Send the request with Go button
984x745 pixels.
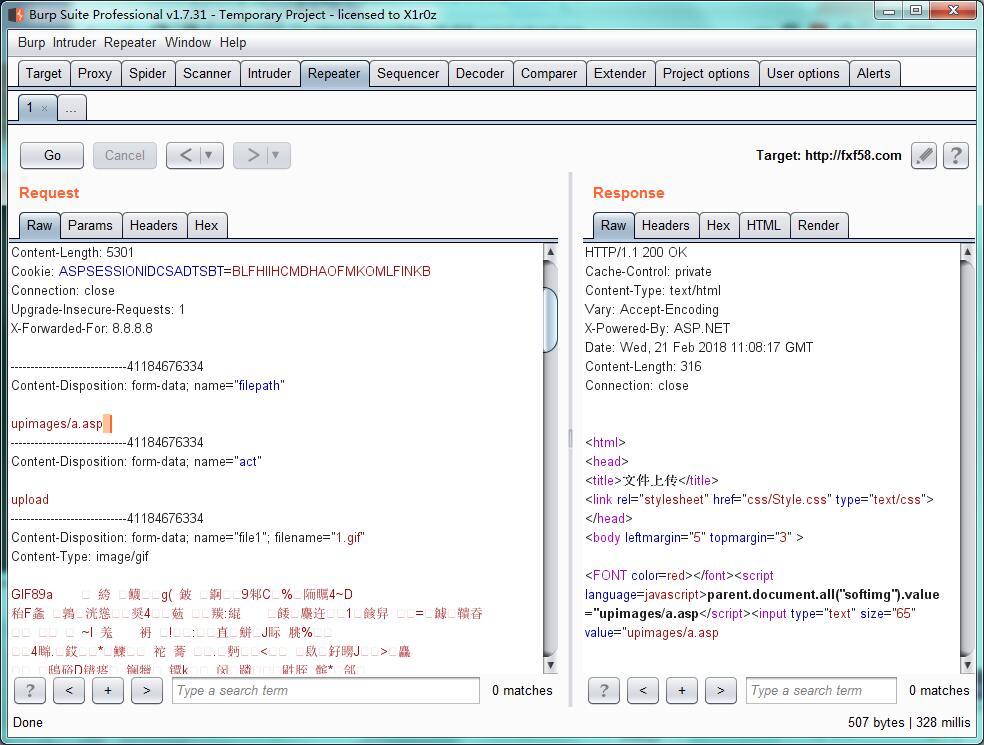[52, 155]
